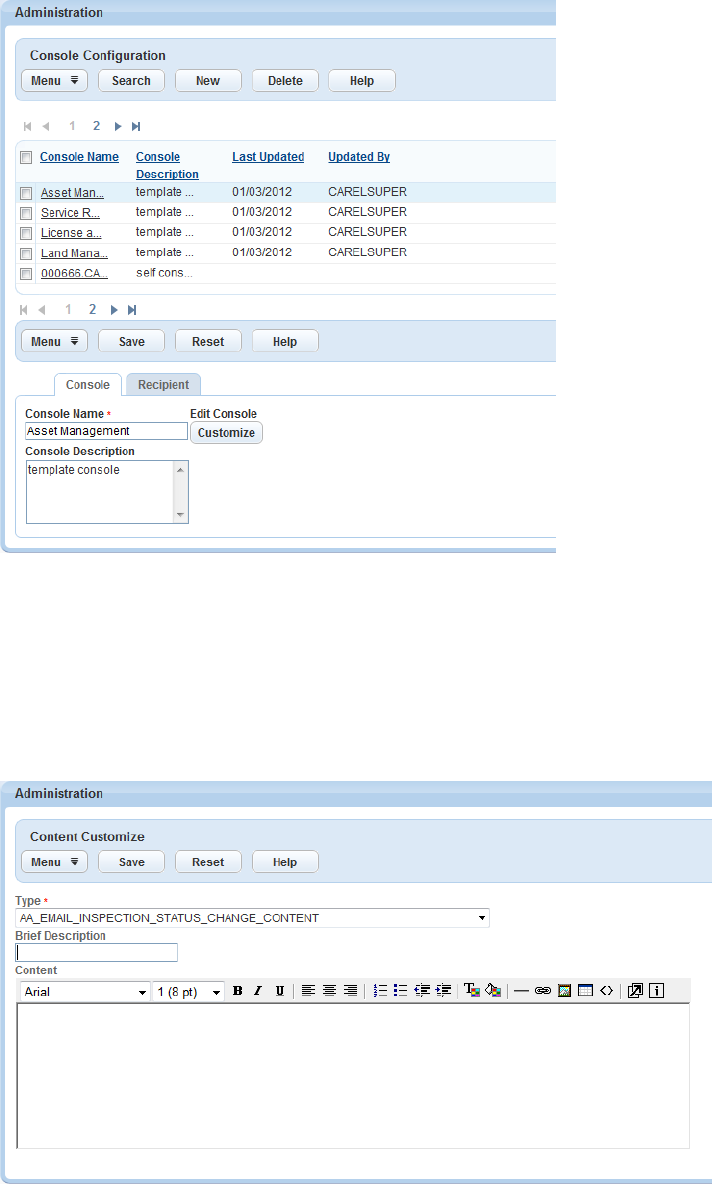
Task: Click into the Console Name input field
Action: point(106,431)
